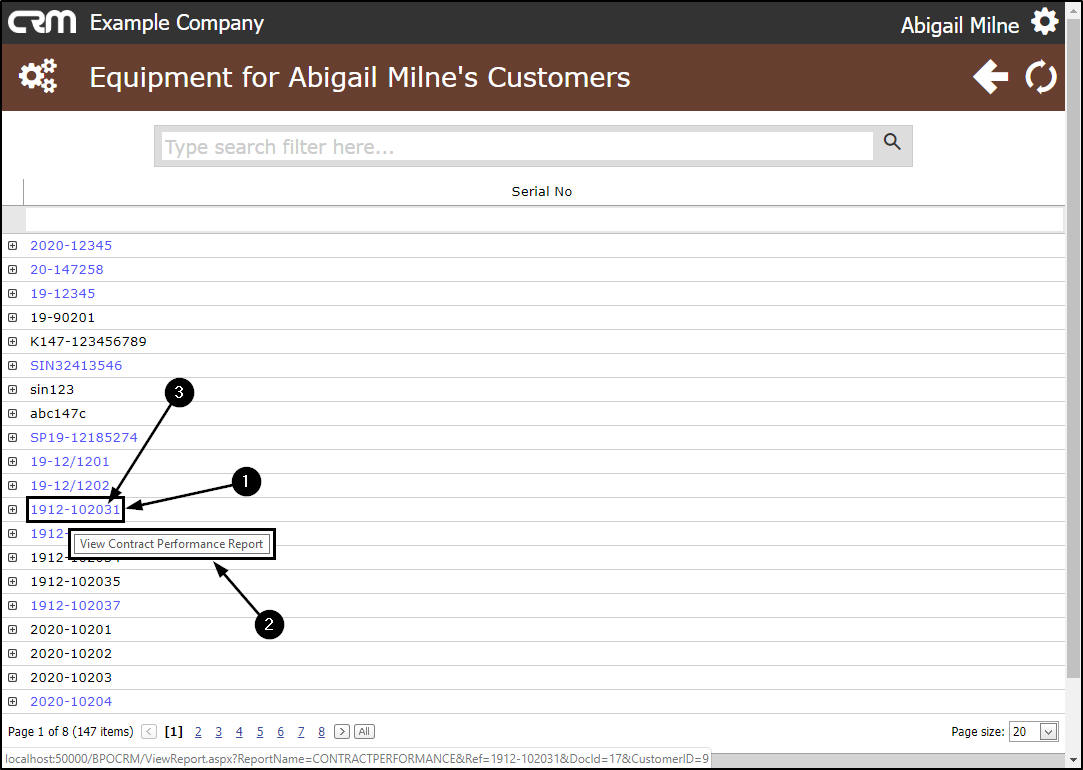This screenshot has height=770, width=1083.
Task: Click the vertical scrollbar on the right
Action: tap(1074, 400)
